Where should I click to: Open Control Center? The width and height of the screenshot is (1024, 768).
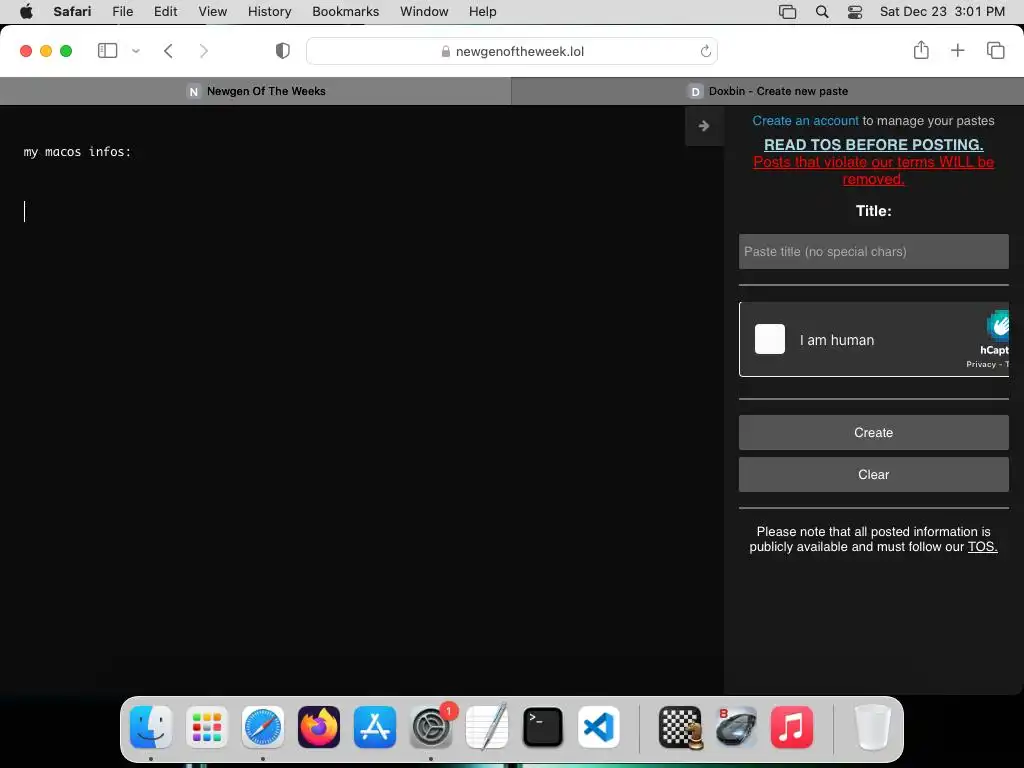855,12
